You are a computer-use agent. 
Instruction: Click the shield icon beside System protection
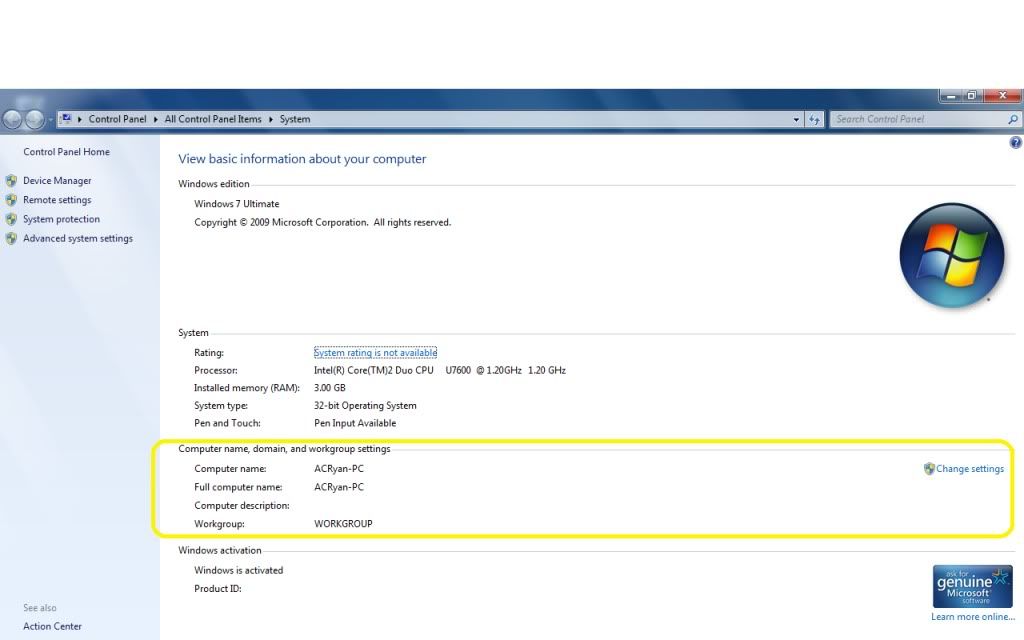[11, 219]
